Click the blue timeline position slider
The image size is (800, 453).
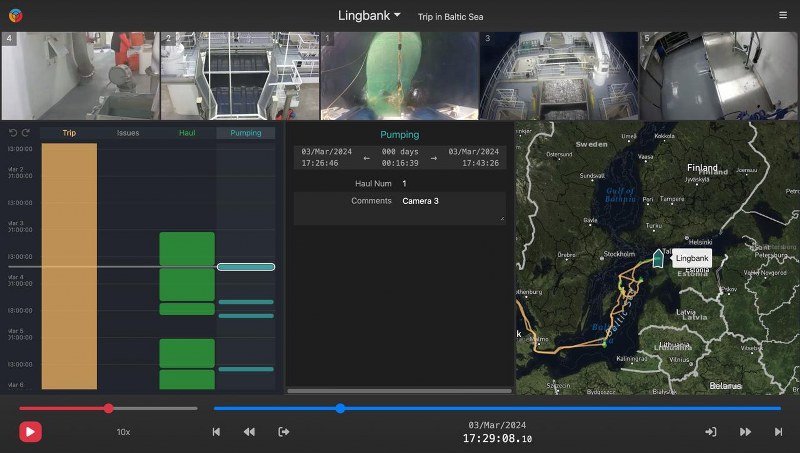coord(340,408)
